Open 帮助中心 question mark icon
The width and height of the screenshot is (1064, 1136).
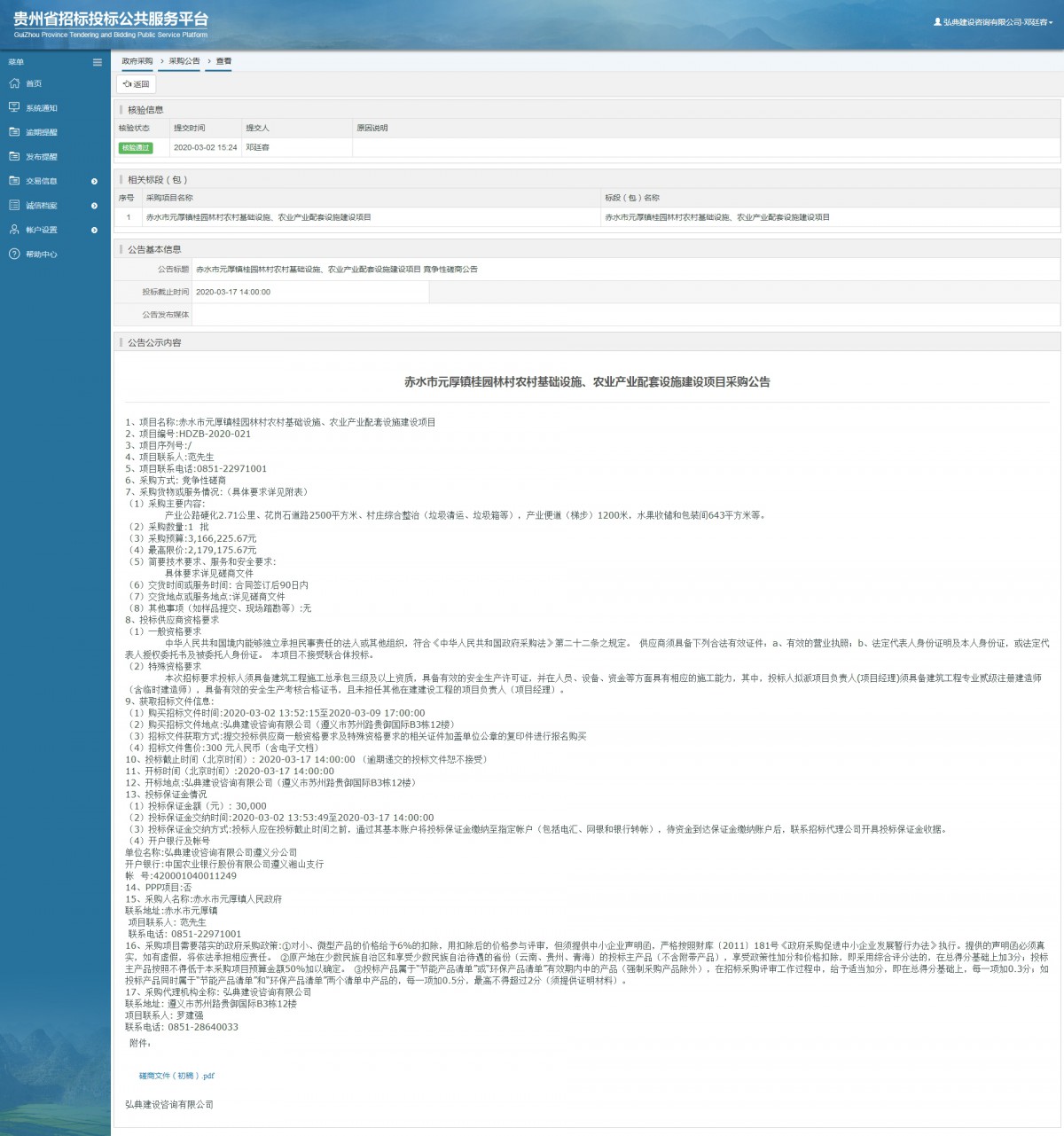(14, 254)
